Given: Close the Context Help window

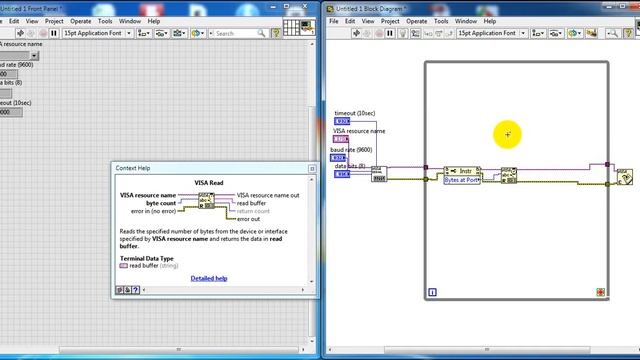Looking at the screenshot, I should click(312, 168).
